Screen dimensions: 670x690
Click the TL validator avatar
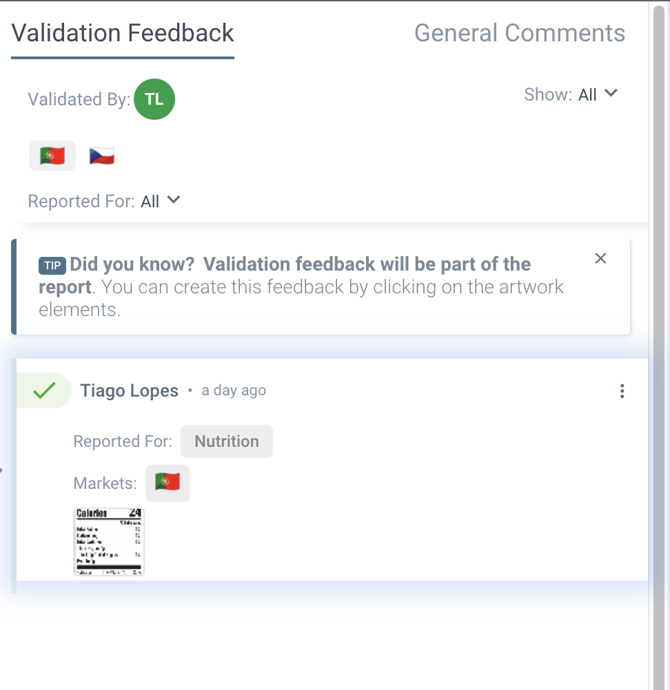point(154,99)
